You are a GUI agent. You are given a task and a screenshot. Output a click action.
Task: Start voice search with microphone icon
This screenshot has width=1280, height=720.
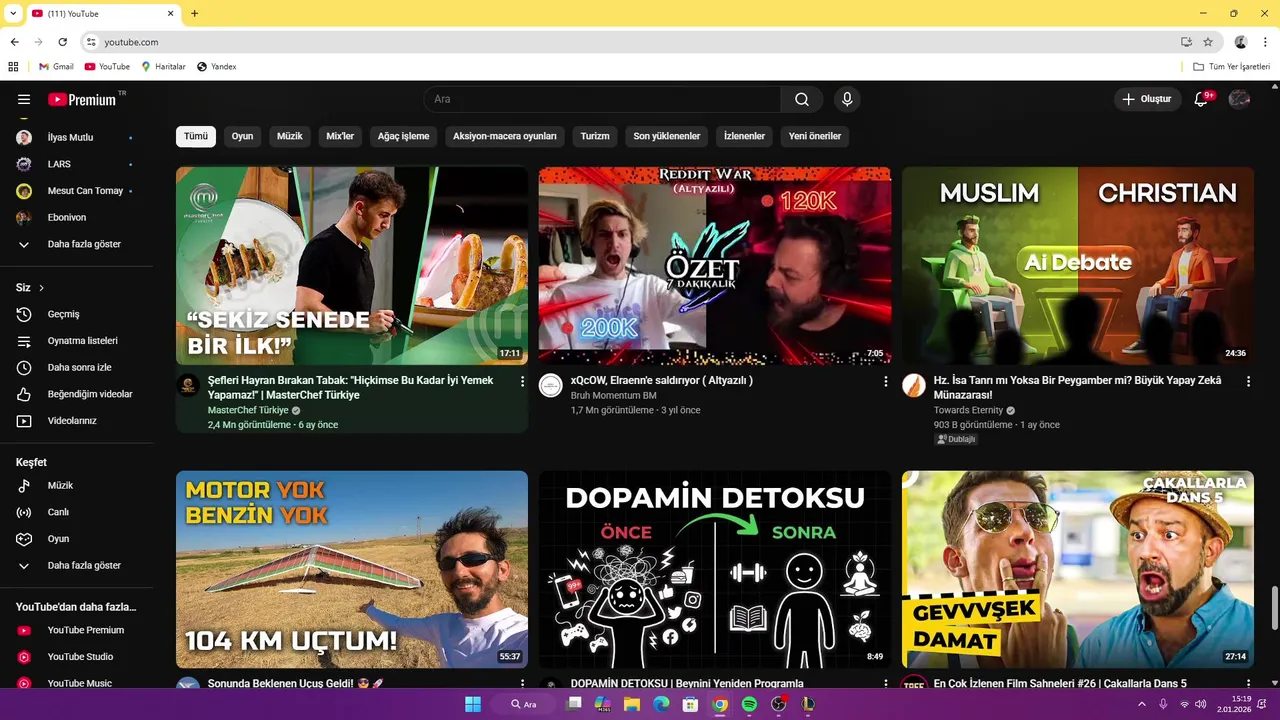click(847, 99)
